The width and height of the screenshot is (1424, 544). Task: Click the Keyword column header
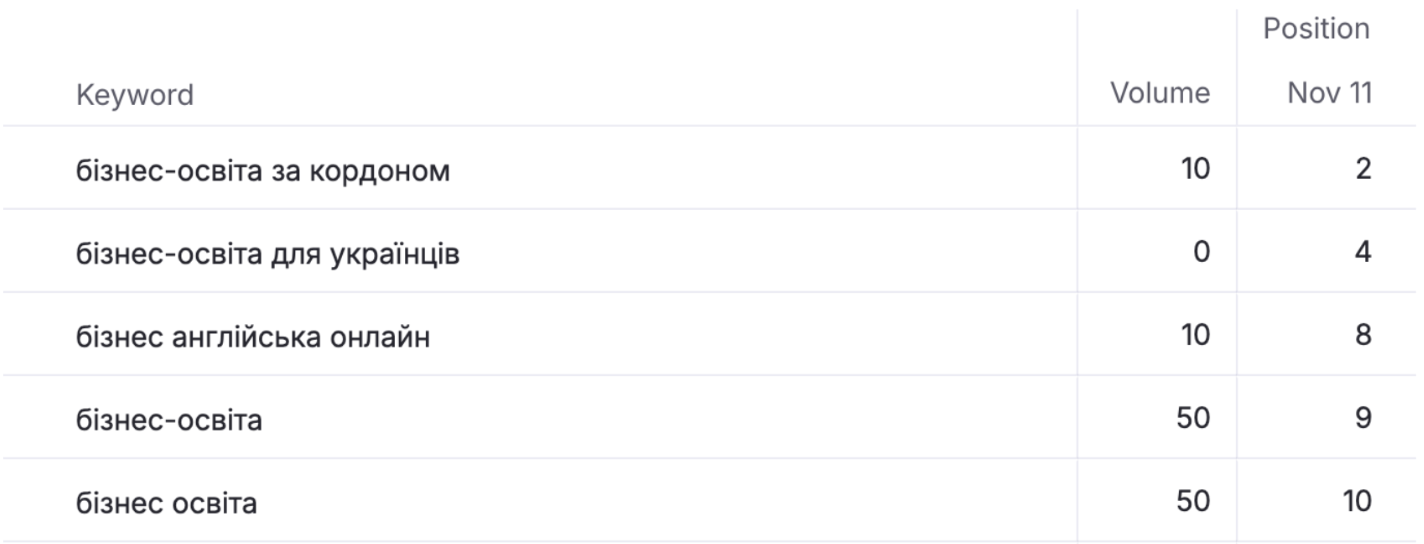pos(135,95)
